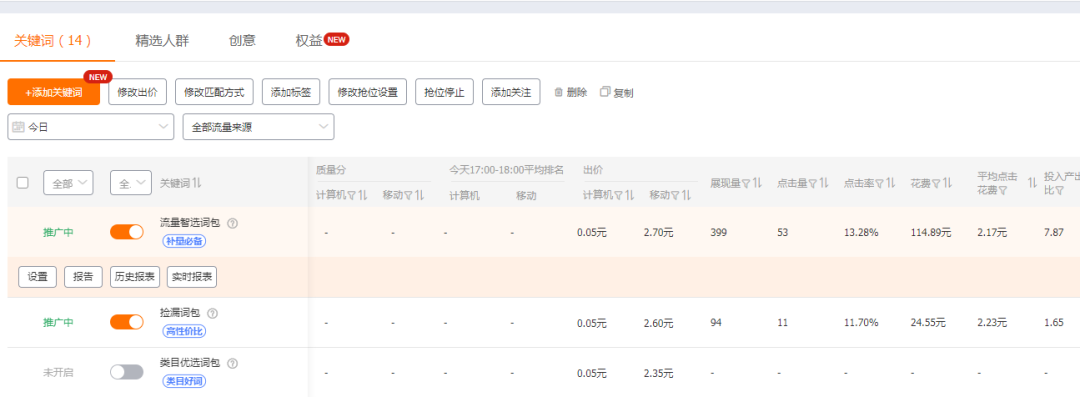Click 复制 with copy icon
The image size is (1080, 397).
616,92
